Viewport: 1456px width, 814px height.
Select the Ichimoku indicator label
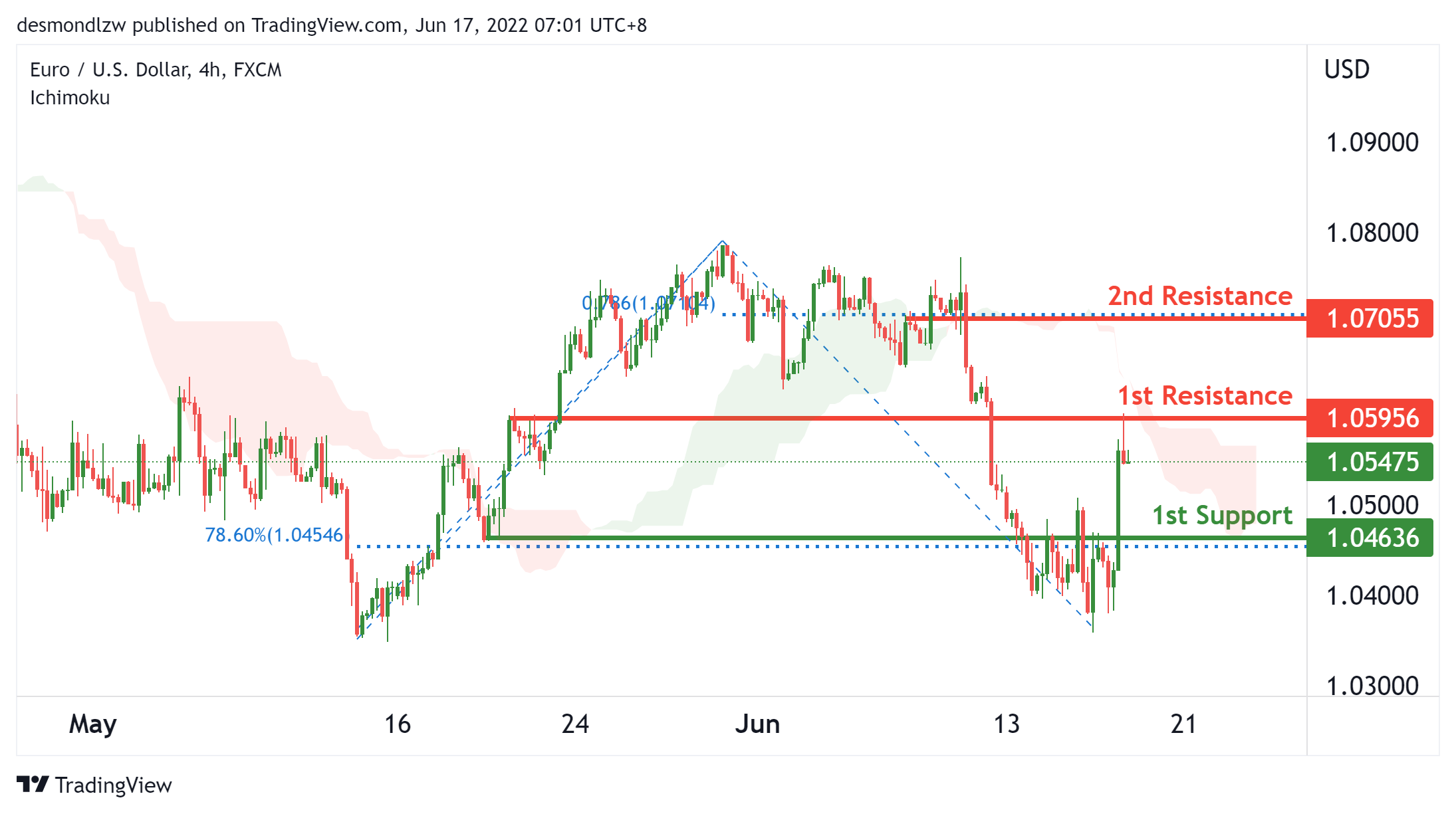tap(70, 98)
